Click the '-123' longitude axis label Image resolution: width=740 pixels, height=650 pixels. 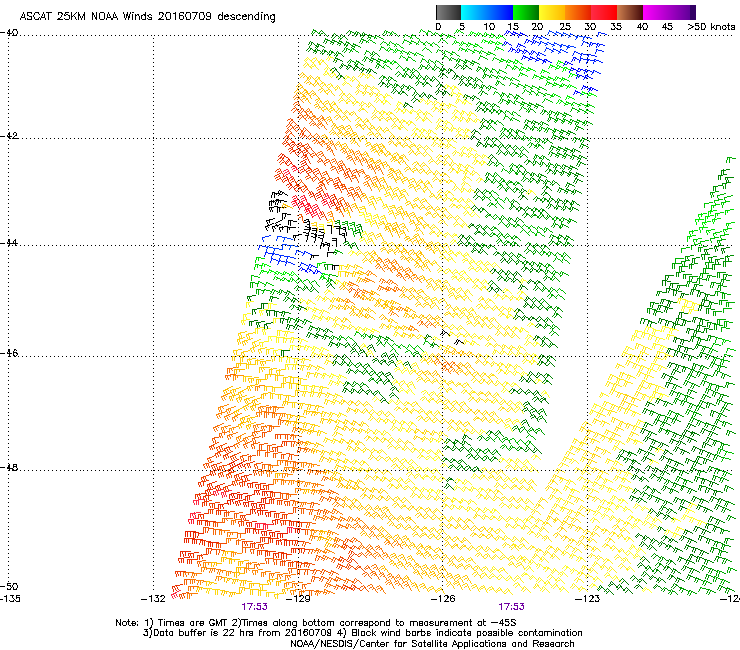(587, 599)
